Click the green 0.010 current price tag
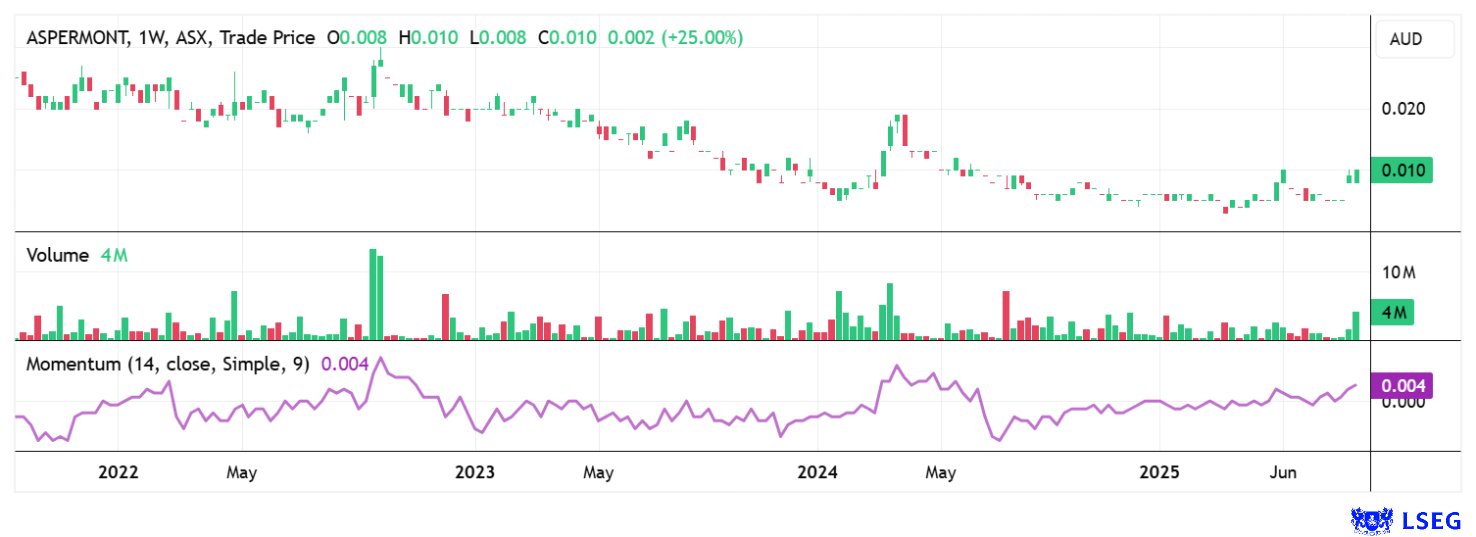The width and height of the screenshot is (1476, 537). (1402, 171)
